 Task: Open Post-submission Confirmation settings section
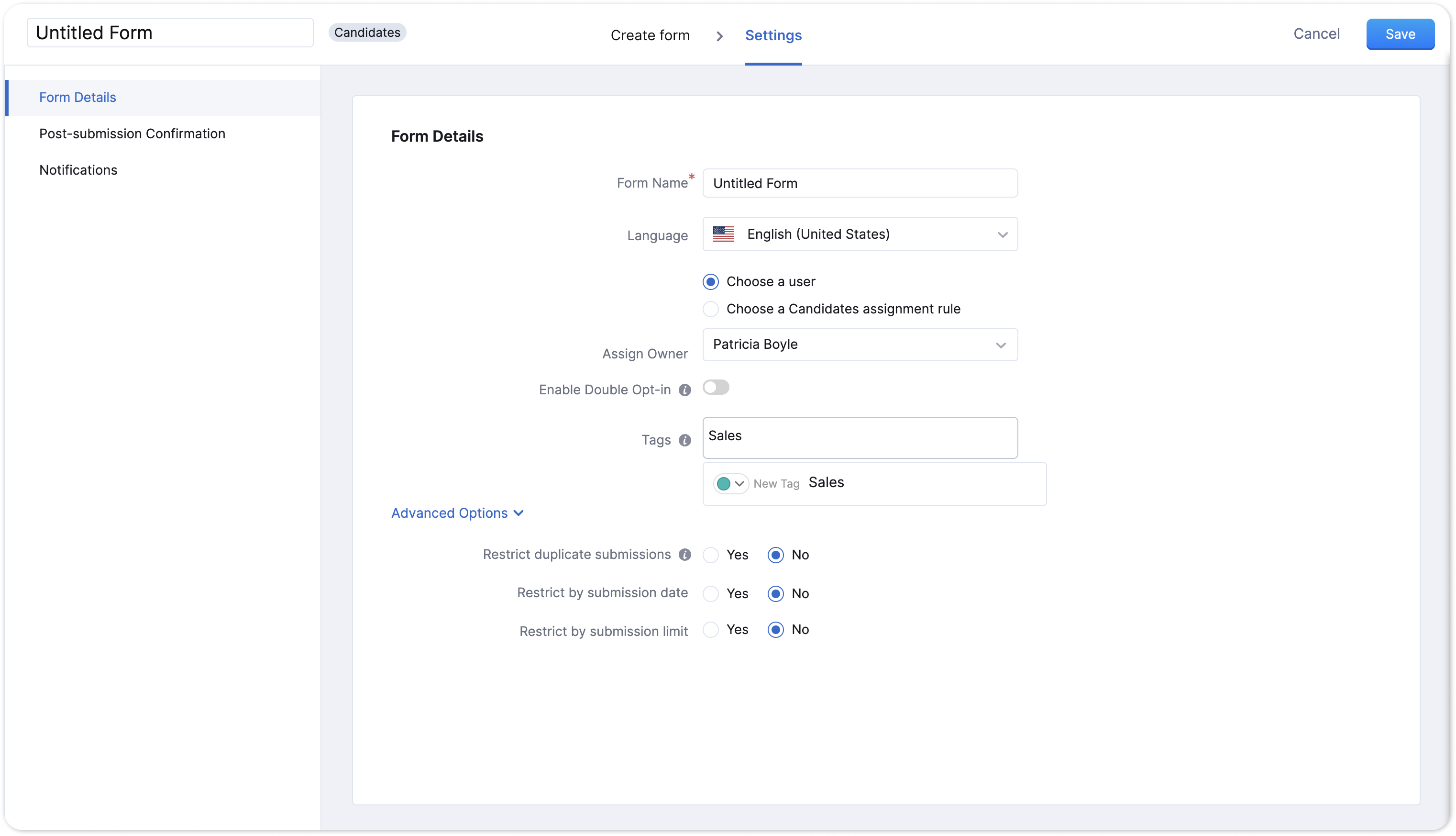(x=132, y=134)
